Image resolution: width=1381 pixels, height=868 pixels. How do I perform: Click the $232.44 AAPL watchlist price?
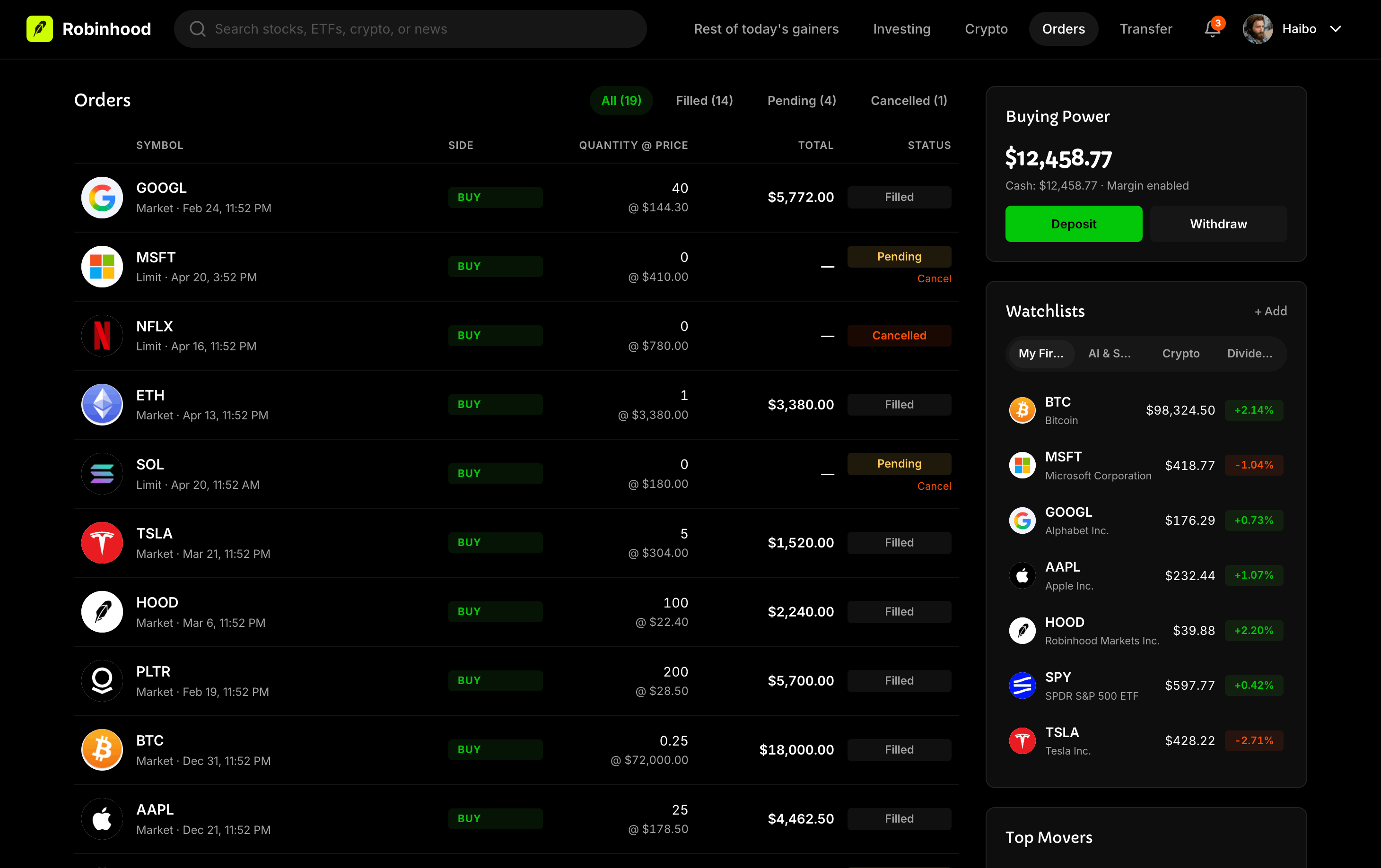(x=1189, y=576)
